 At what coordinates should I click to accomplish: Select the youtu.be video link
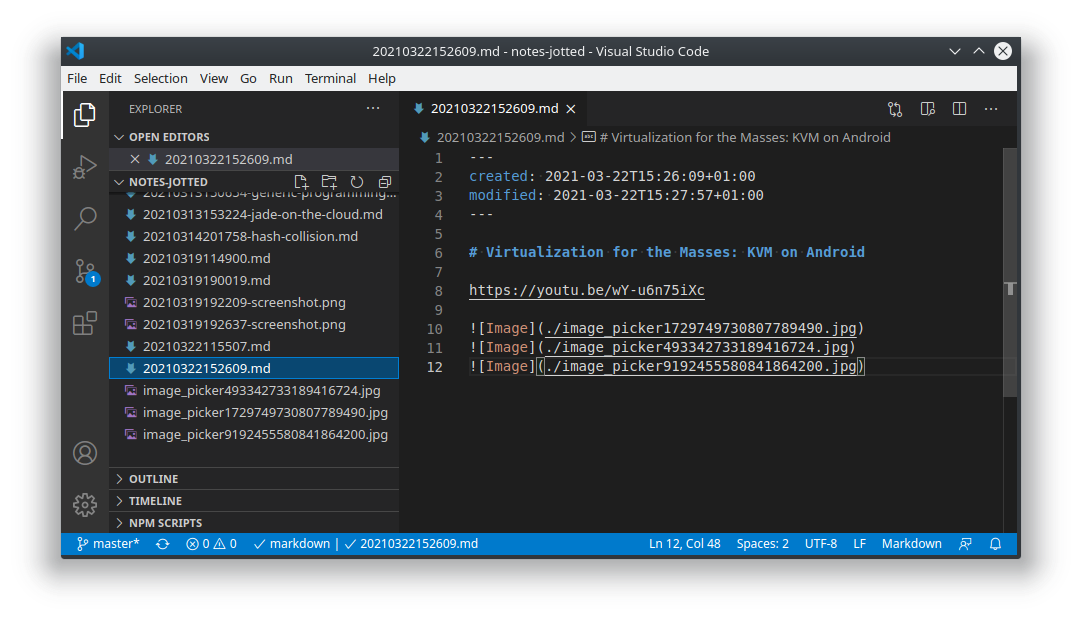(x=587, y=290)
